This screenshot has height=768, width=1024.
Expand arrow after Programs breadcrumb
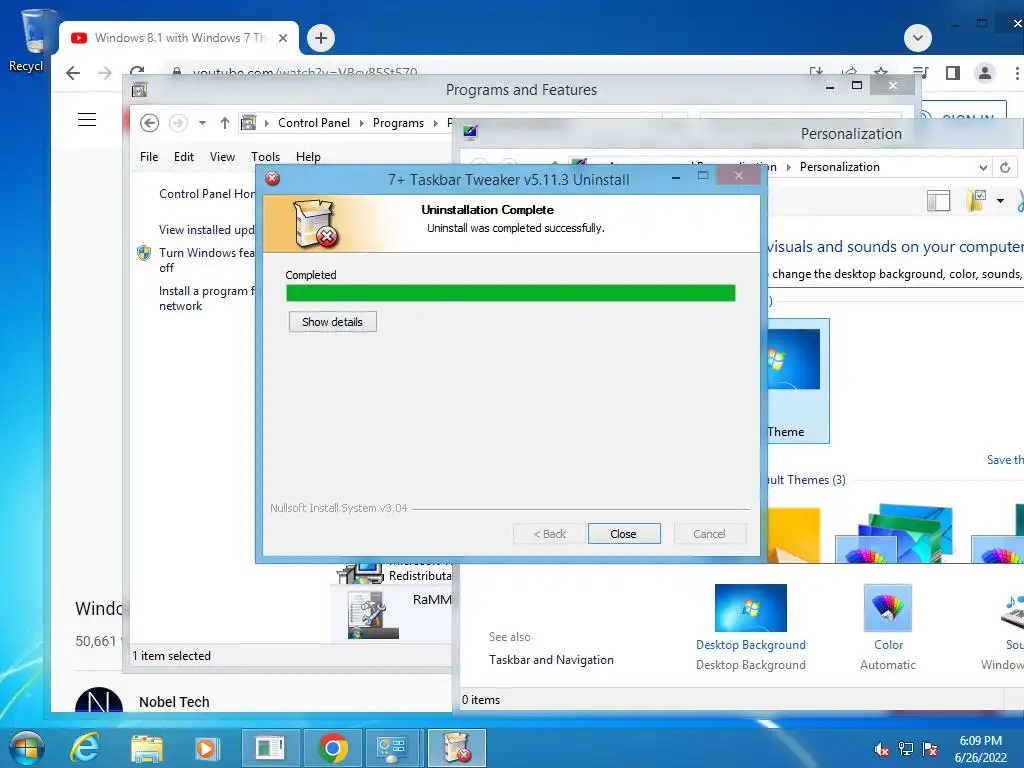pos(436,123)
